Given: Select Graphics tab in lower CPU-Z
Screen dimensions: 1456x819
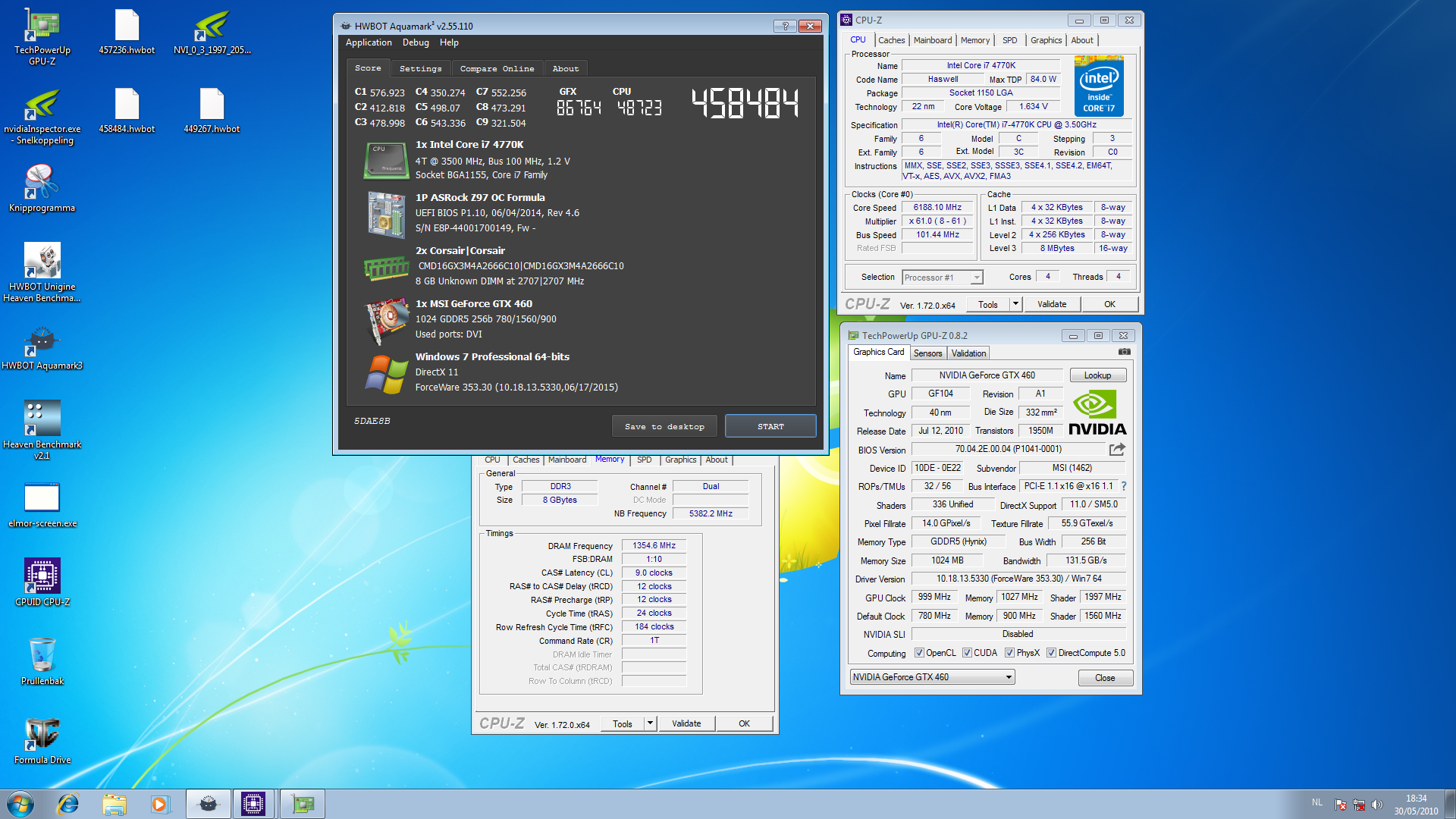Looking at the screenshot, I should coord(680,460).
